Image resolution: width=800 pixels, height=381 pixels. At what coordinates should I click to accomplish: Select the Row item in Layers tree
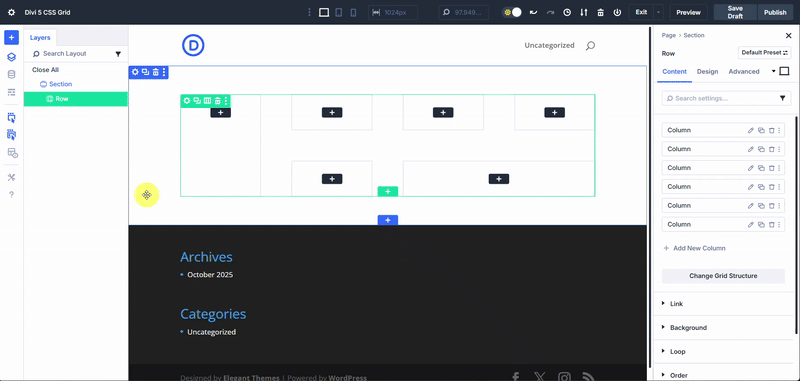point(76,99)
